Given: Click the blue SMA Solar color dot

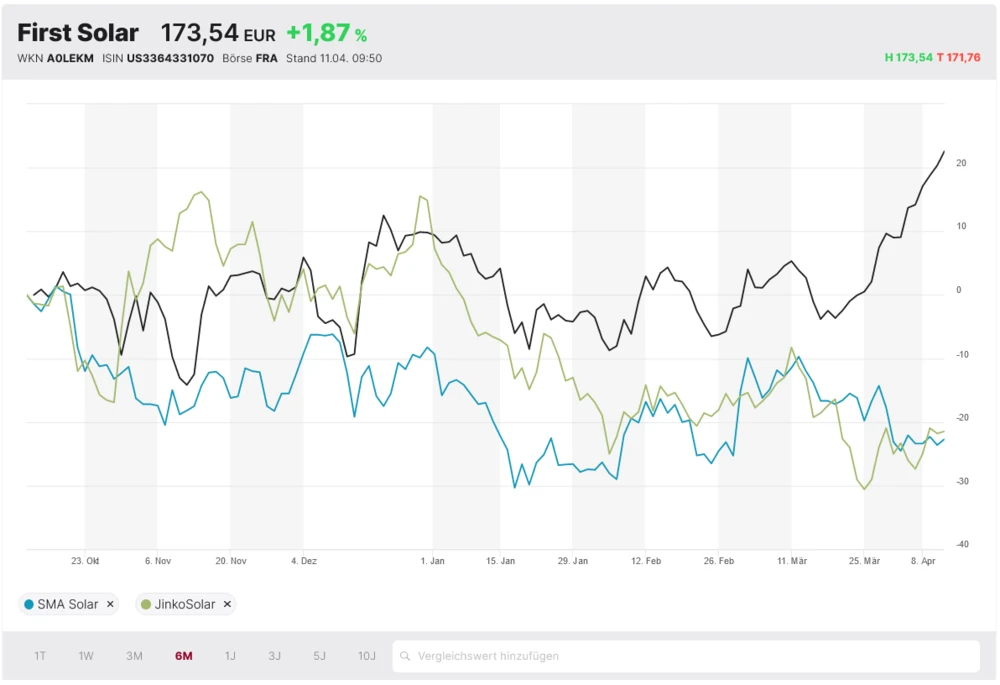Looking at the screenshot, I should (29, 604).
